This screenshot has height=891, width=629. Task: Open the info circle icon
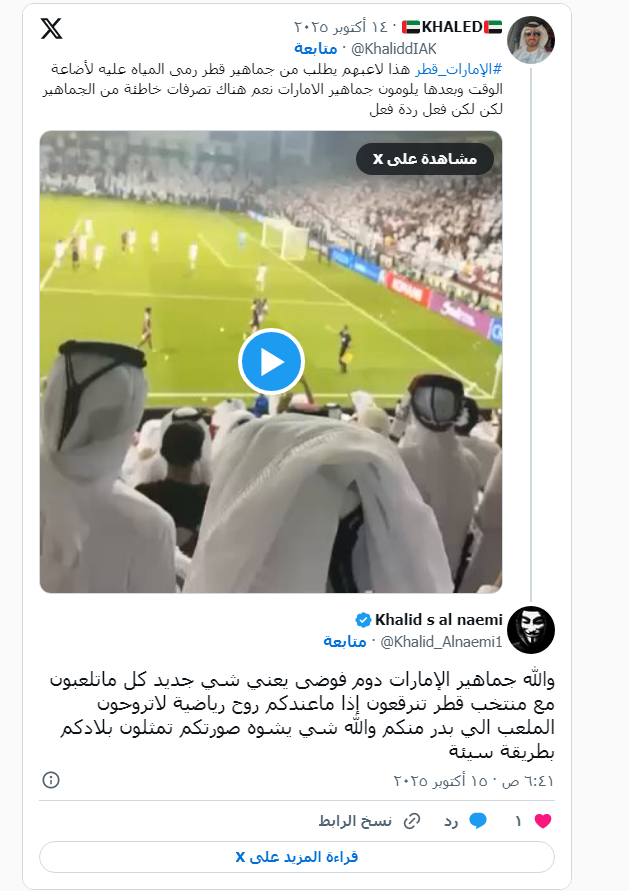tap(51, 780)
